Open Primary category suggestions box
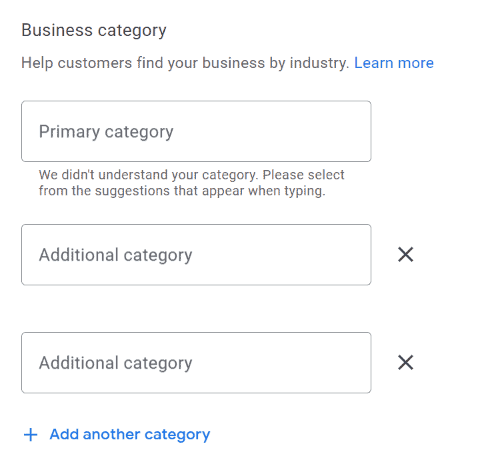This screenshot has width=487, height=458. [196, 131]
